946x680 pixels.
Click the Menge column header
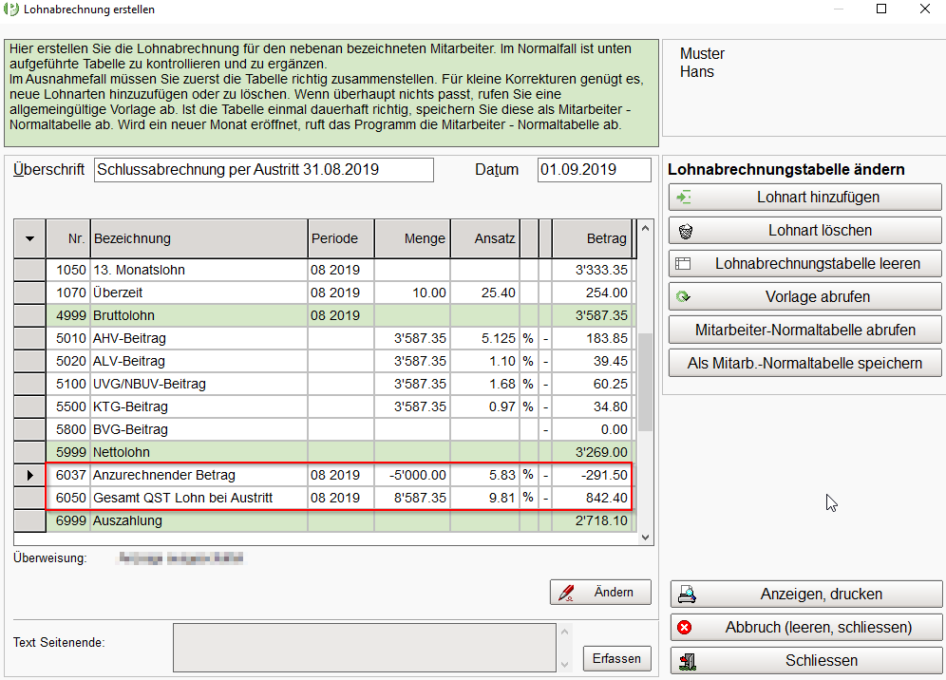(412, 238)
